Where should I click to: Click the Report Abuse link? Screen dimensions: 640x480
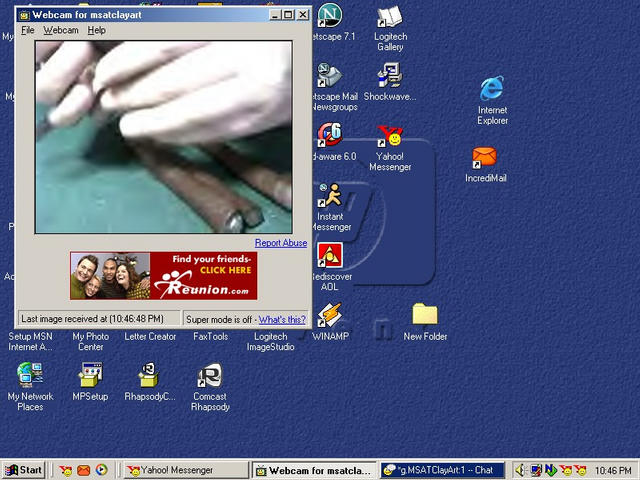click(x=281, y=243)
